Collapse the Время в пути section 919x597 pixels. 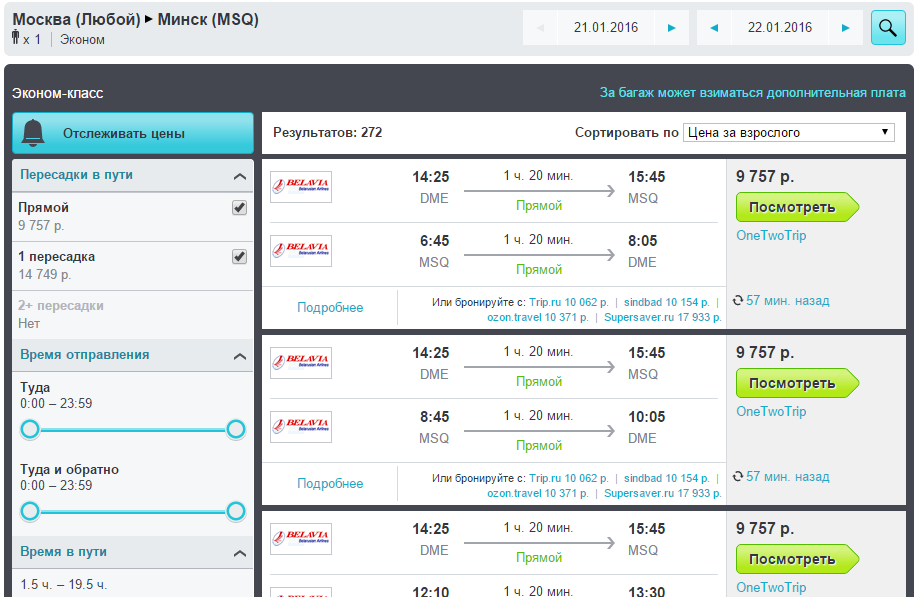pyautogui.click(x=240, y=552)
